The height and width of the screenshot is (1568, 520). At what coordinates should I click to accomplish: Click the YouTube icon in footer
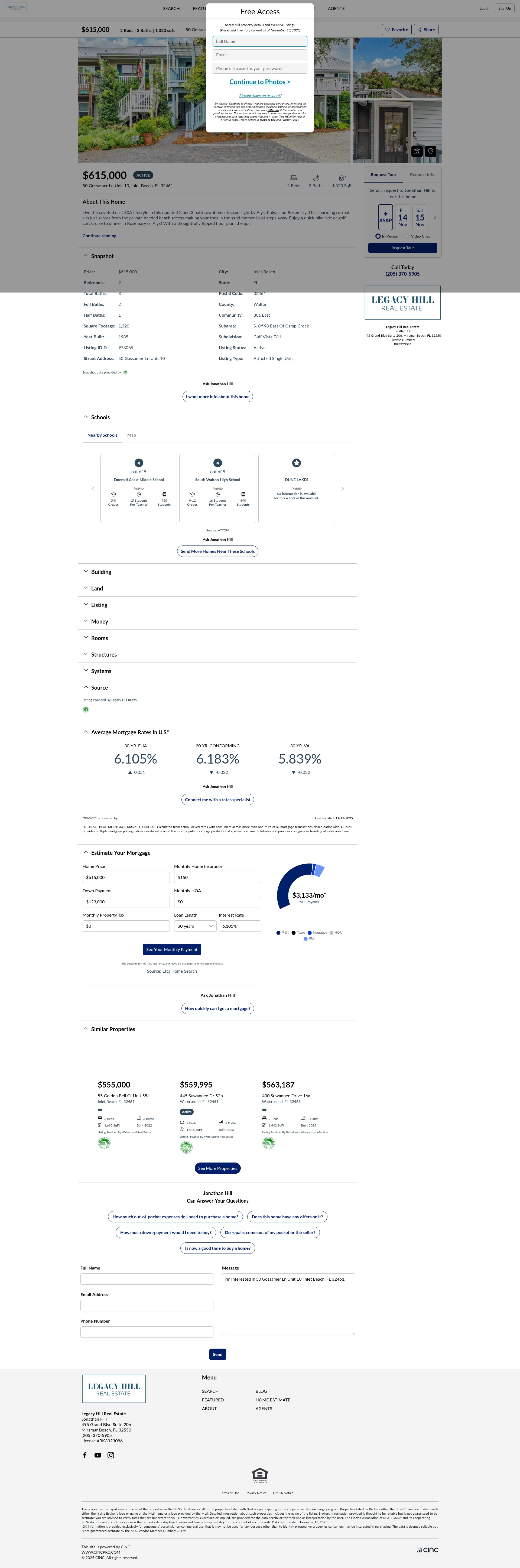pos(97,1455)
